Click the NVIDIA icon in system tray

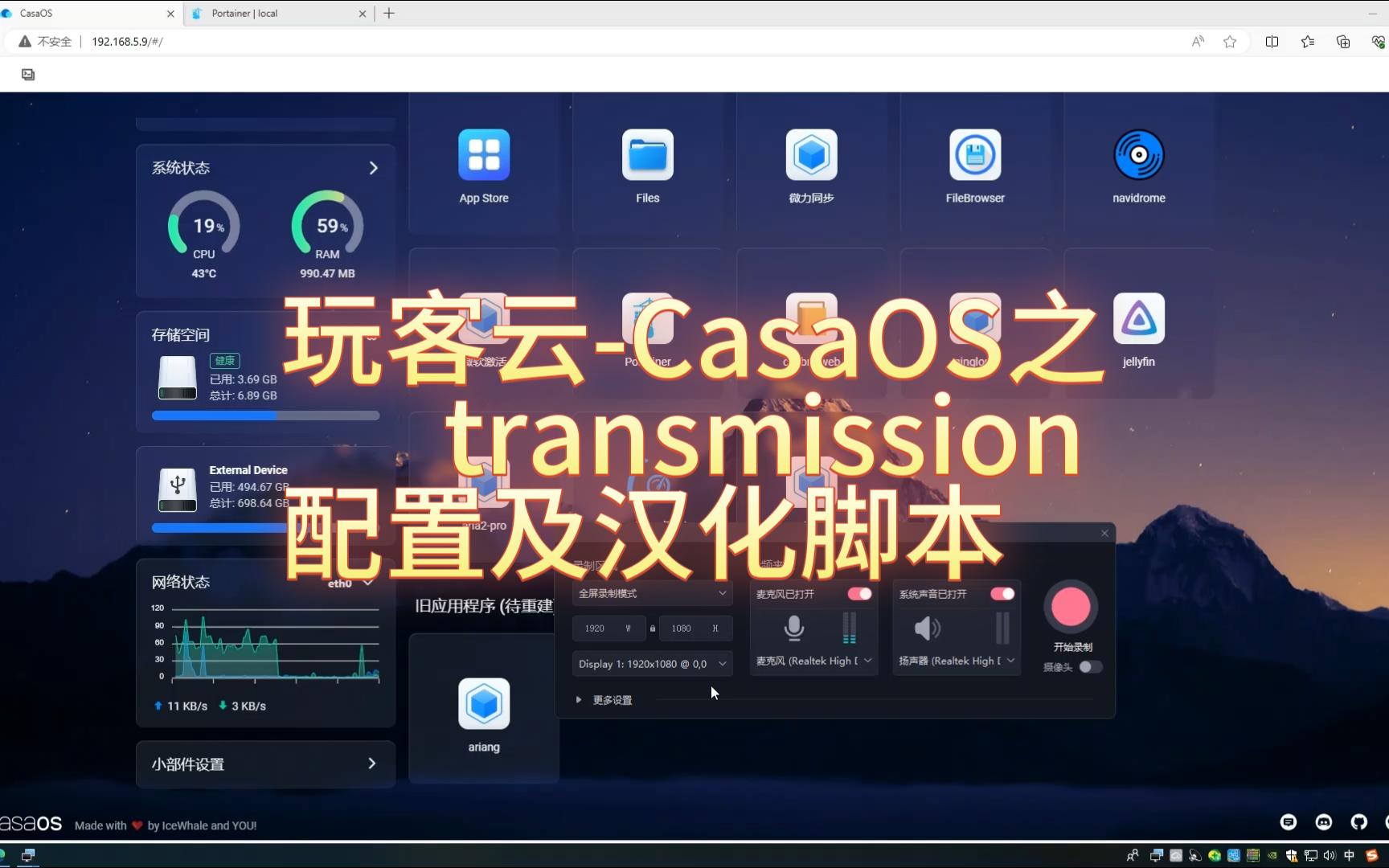tap(1272, 856)
